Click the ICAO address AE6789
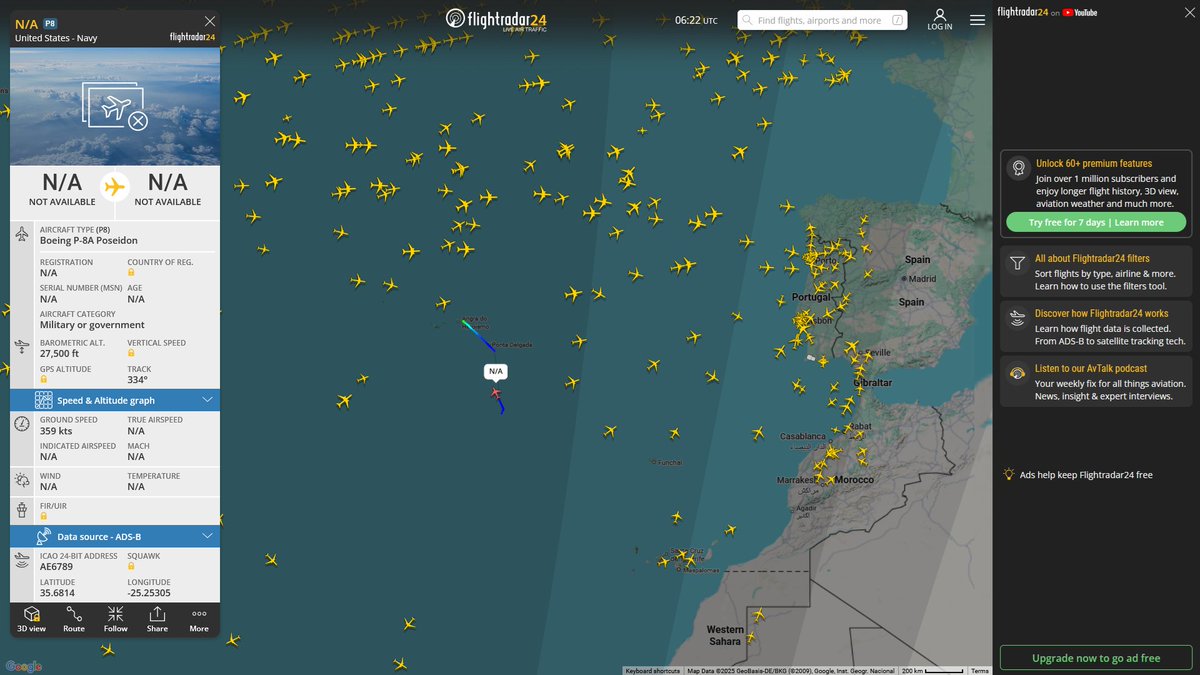Screen dimensions: 1200x675 click(56, 567)
